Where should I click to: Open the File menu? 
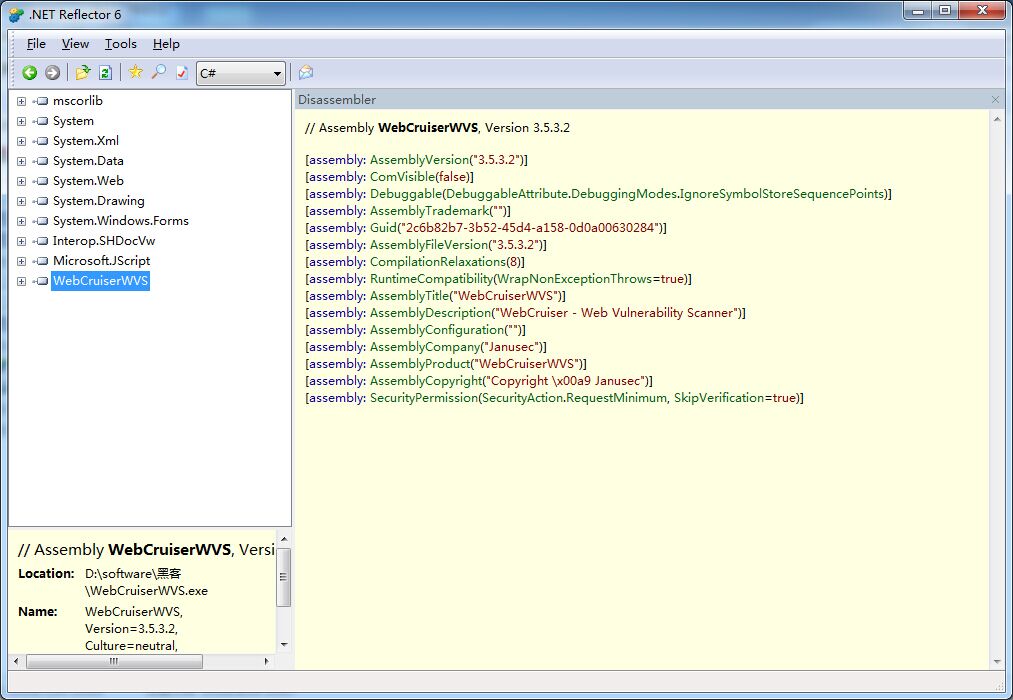pyautogui.click(x=36, y=44)
